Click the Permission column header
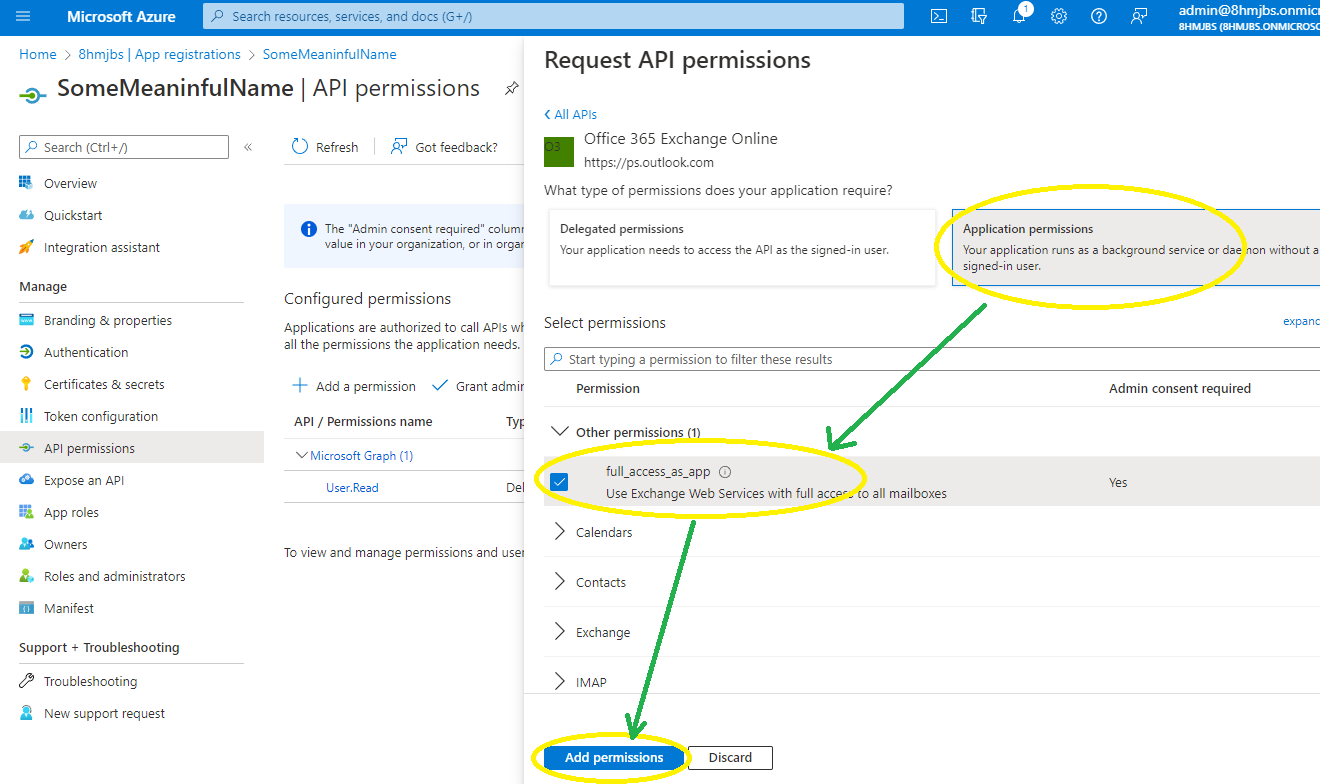Screen dimensions: 1320x784 (608, 388)
